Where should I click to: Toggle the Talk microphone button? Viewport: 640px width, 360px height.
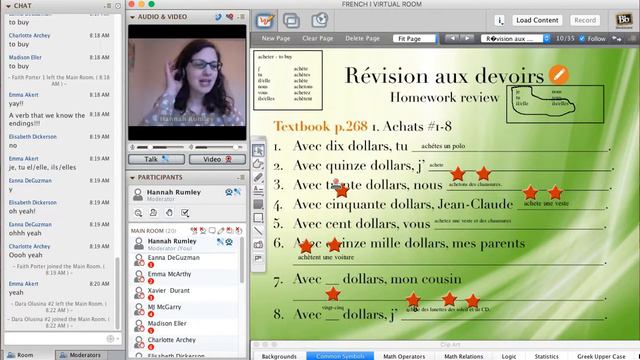pyautogui.click(x=156, y=159)
